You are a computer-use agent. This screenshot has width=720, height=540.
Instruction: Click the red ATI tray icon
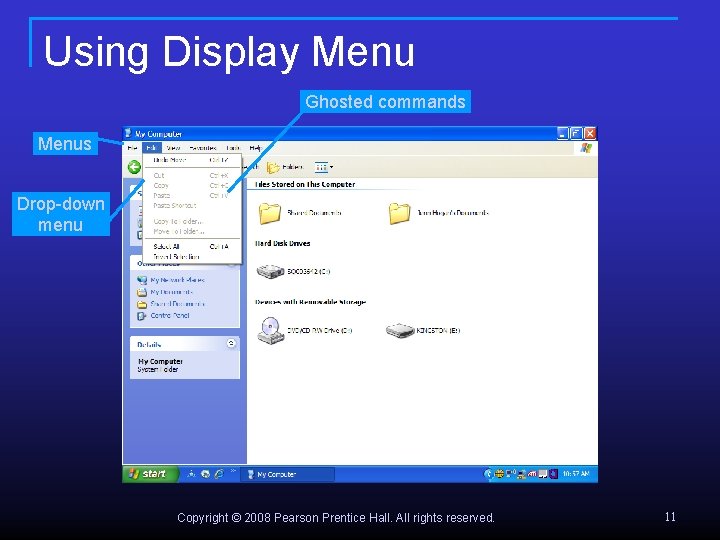point(533,474)
